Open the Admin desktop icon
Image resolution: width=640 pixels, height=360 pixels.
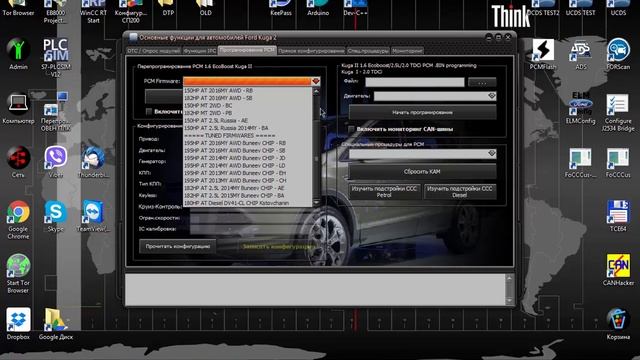pyautogui.click(x=18, y=54)
